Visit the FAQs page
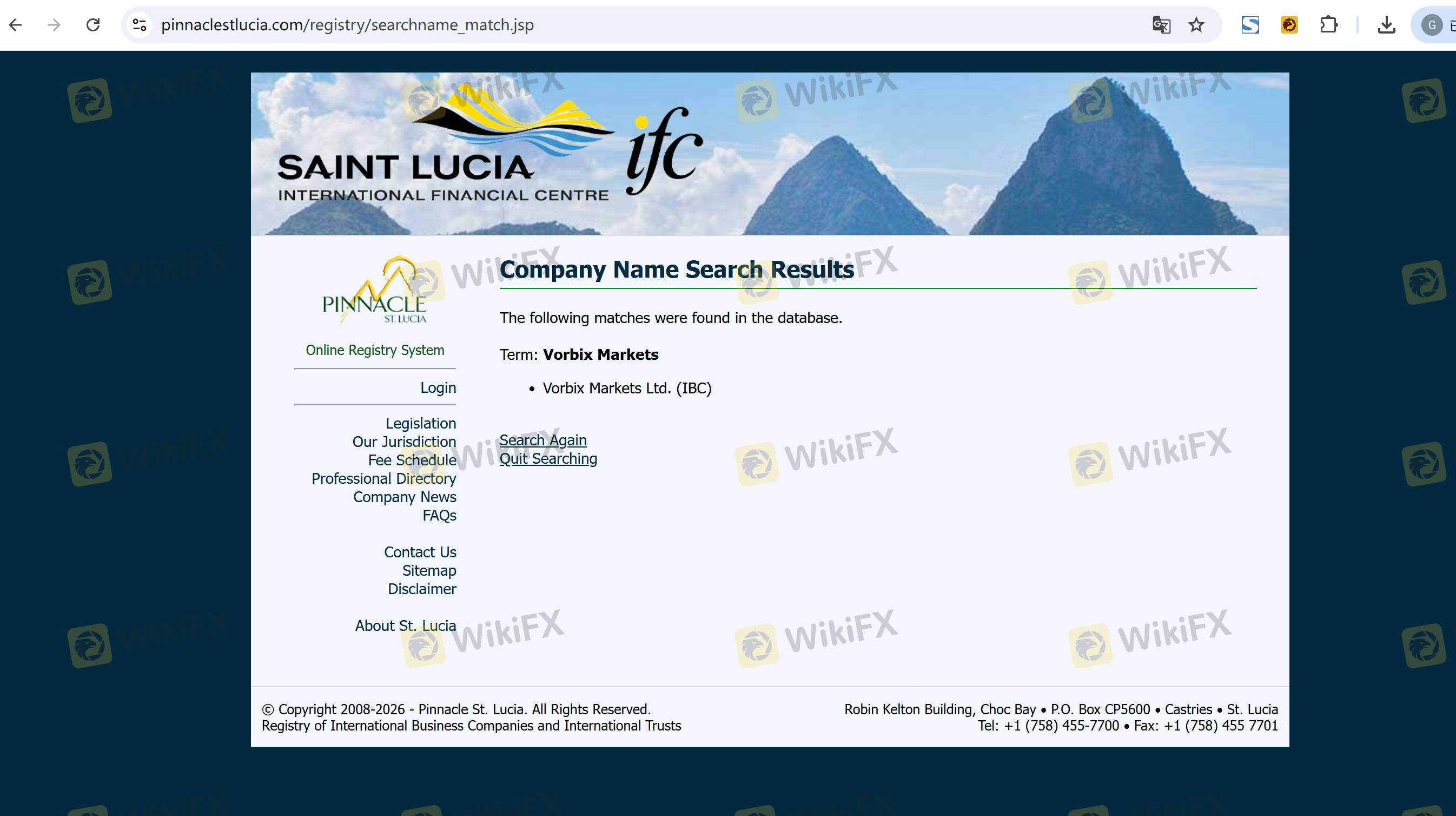 (x=439, y=515)
